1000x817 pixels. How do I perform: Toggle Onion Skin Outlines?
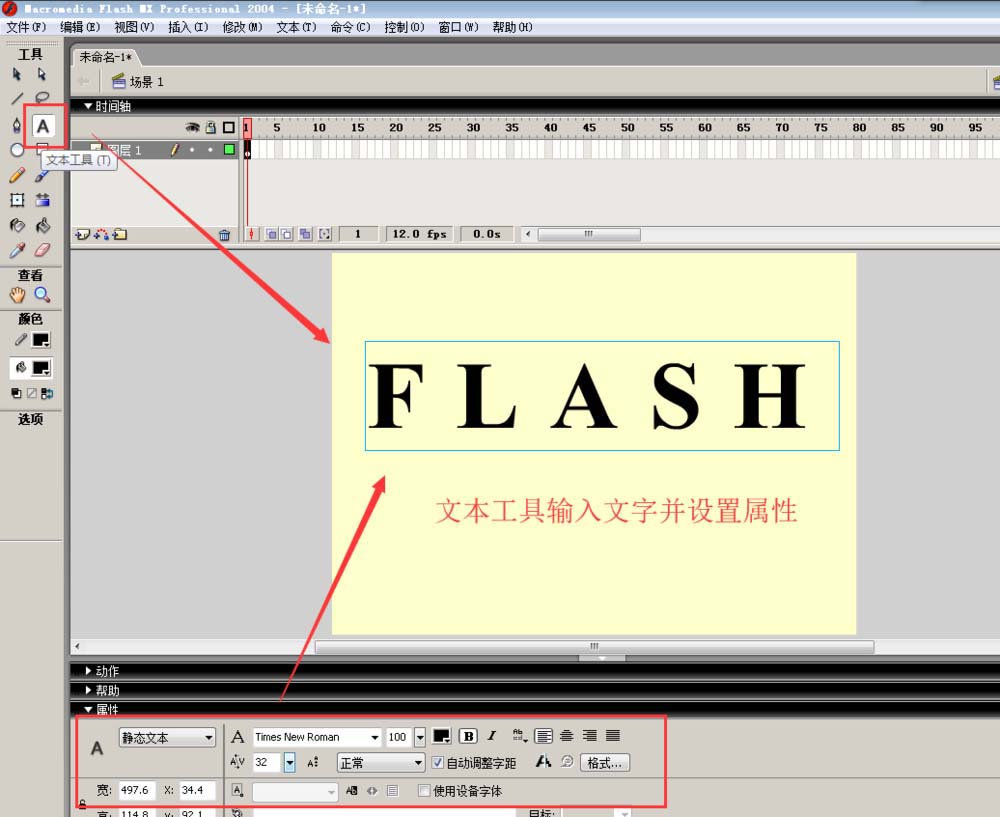(287, 234)
